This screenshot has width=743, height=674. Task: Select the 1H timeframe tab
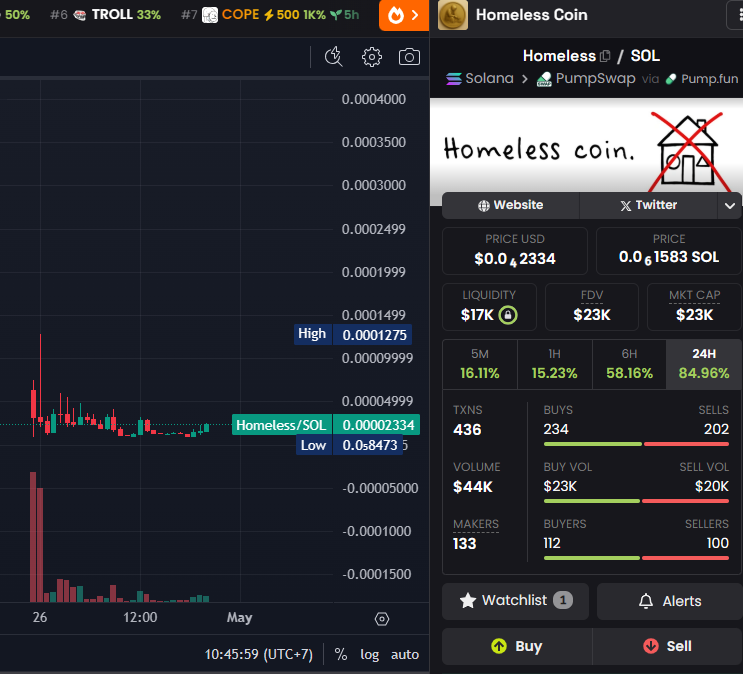[x=554, y=364]
